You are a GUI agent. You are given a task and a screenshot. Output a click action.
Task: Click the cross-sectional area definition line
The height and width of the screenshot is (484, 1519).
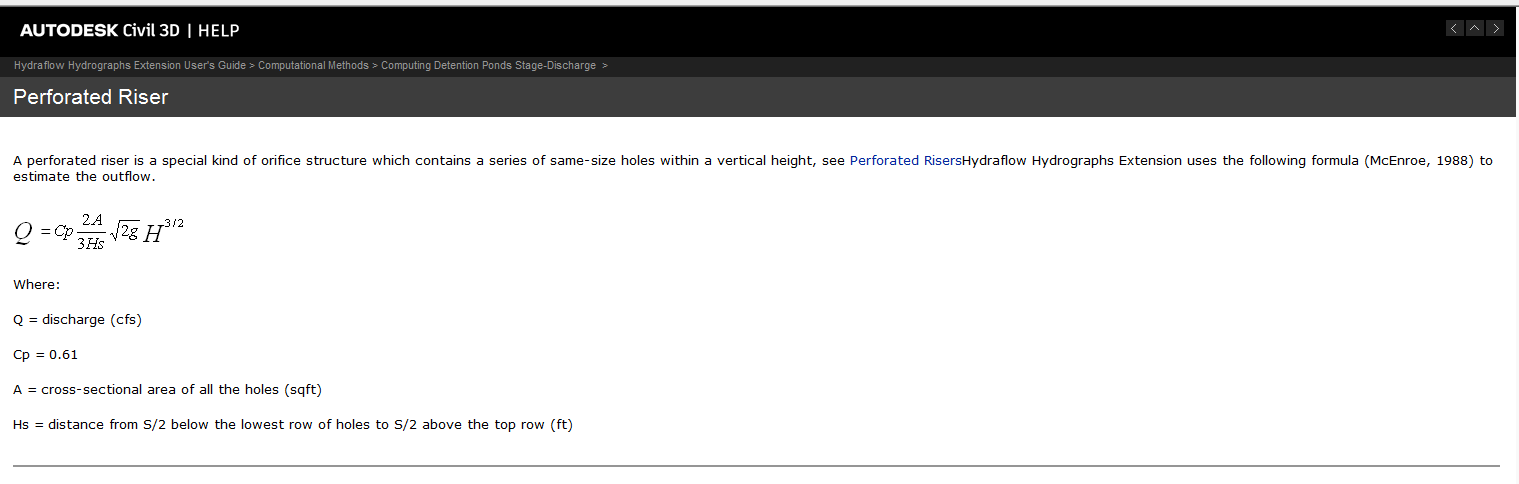click(167, 390)
